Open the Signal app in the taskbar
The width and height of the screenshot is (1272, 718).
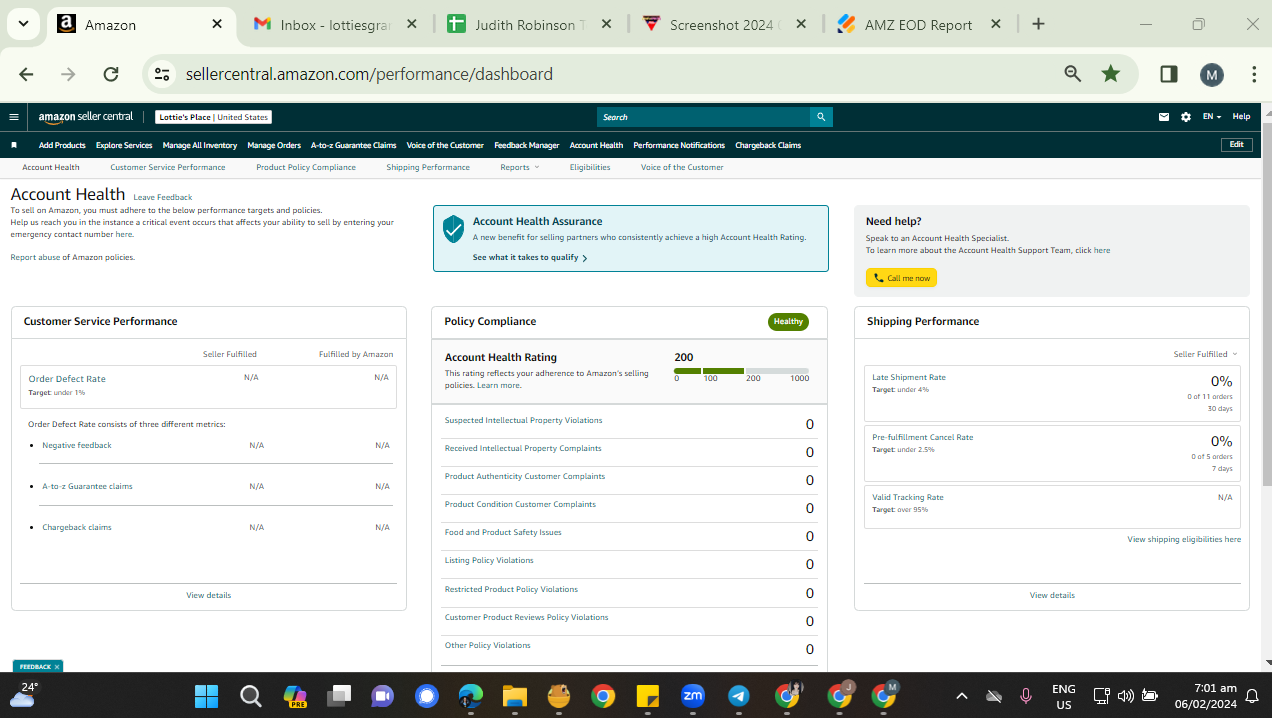pos(427,695)
